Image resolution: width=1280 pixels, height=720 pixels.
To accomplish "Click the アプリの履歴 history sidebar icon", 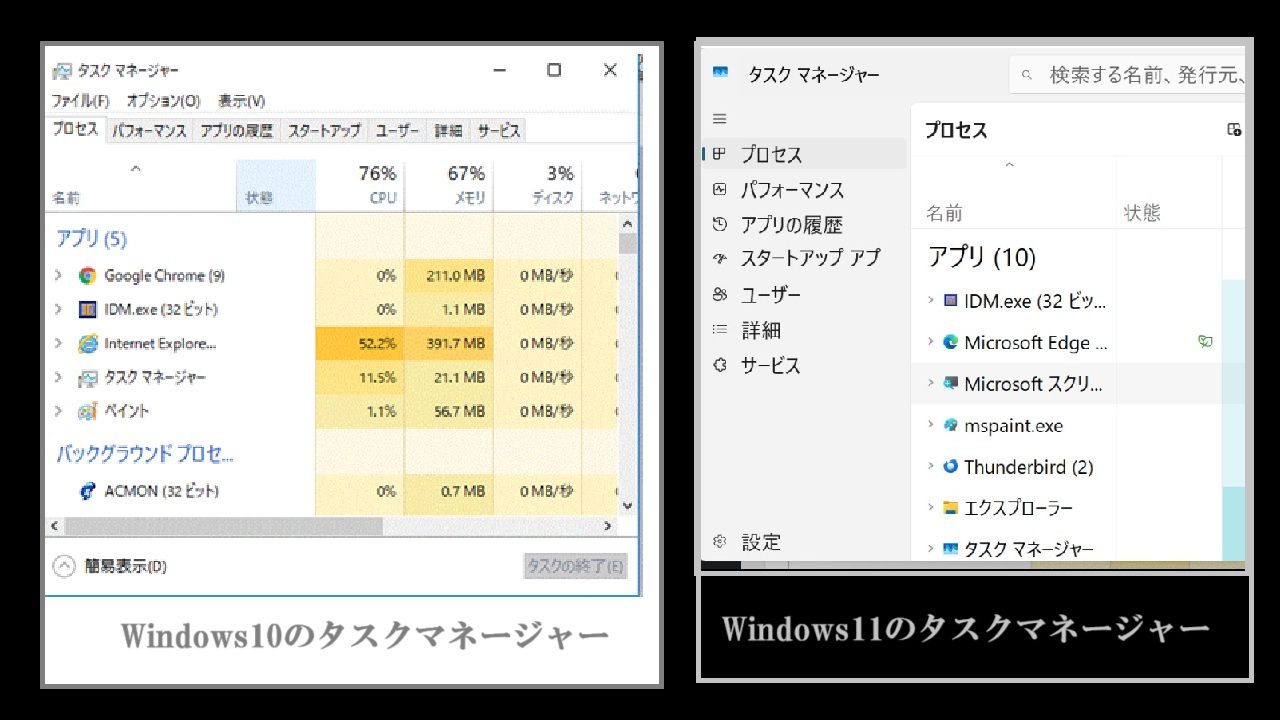I will [x=719, y=224].
